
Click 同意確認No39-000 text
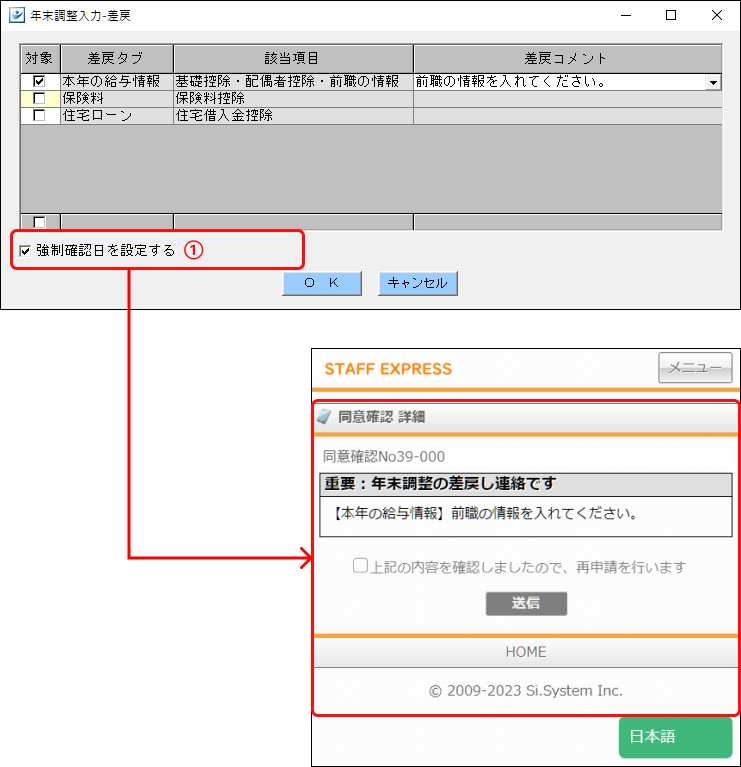click(384, 456)
